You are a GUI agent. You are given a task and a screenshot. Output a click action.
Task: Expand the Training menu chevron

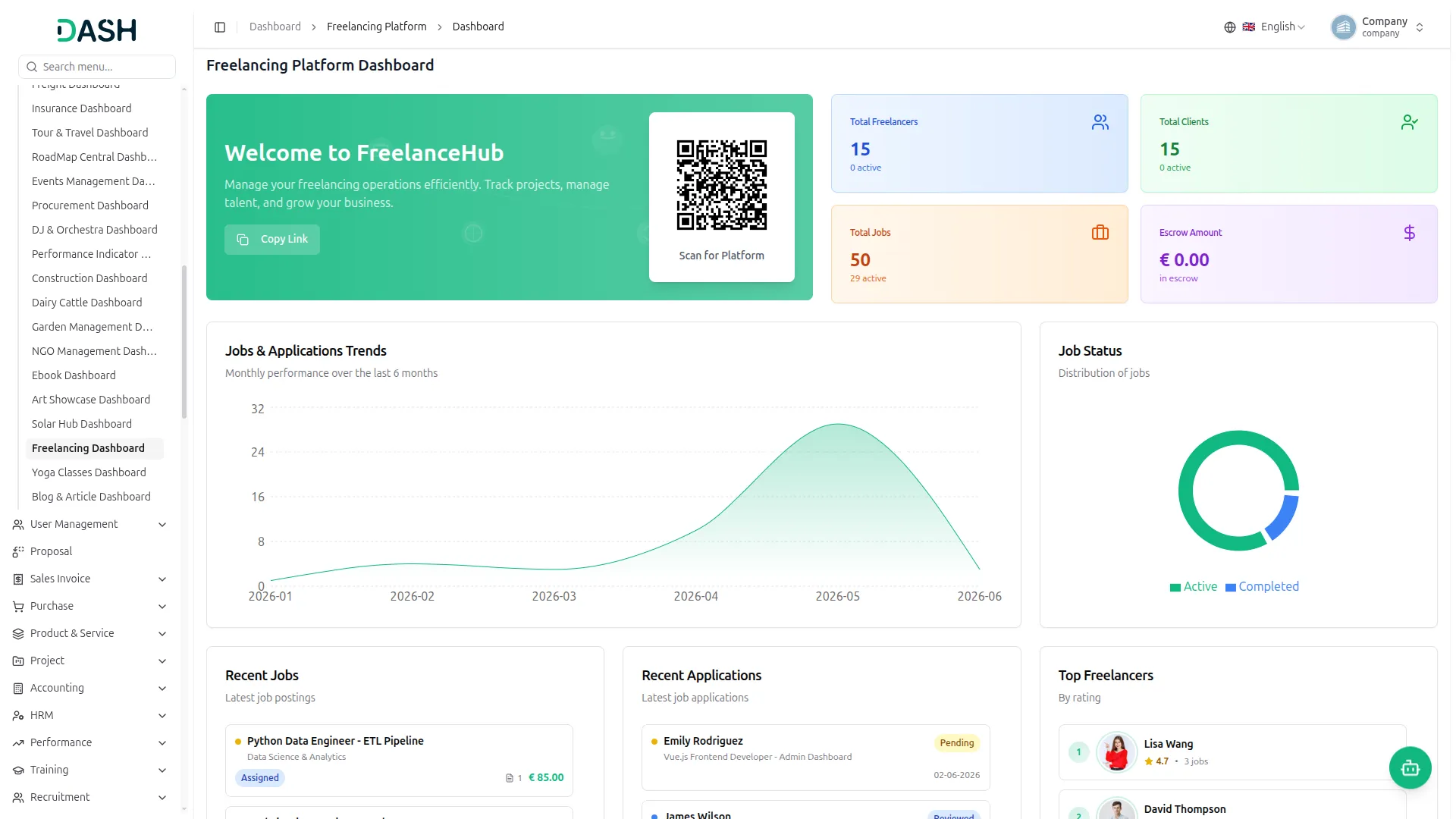162,770
